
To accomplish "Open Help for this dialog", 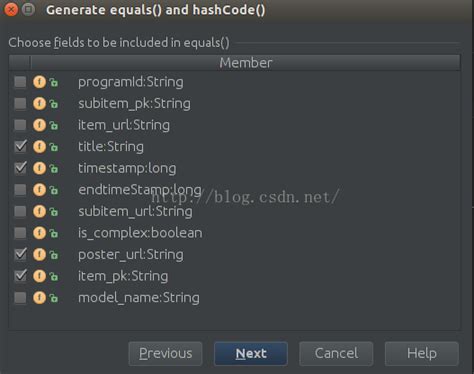I will (x=422, y=353).
